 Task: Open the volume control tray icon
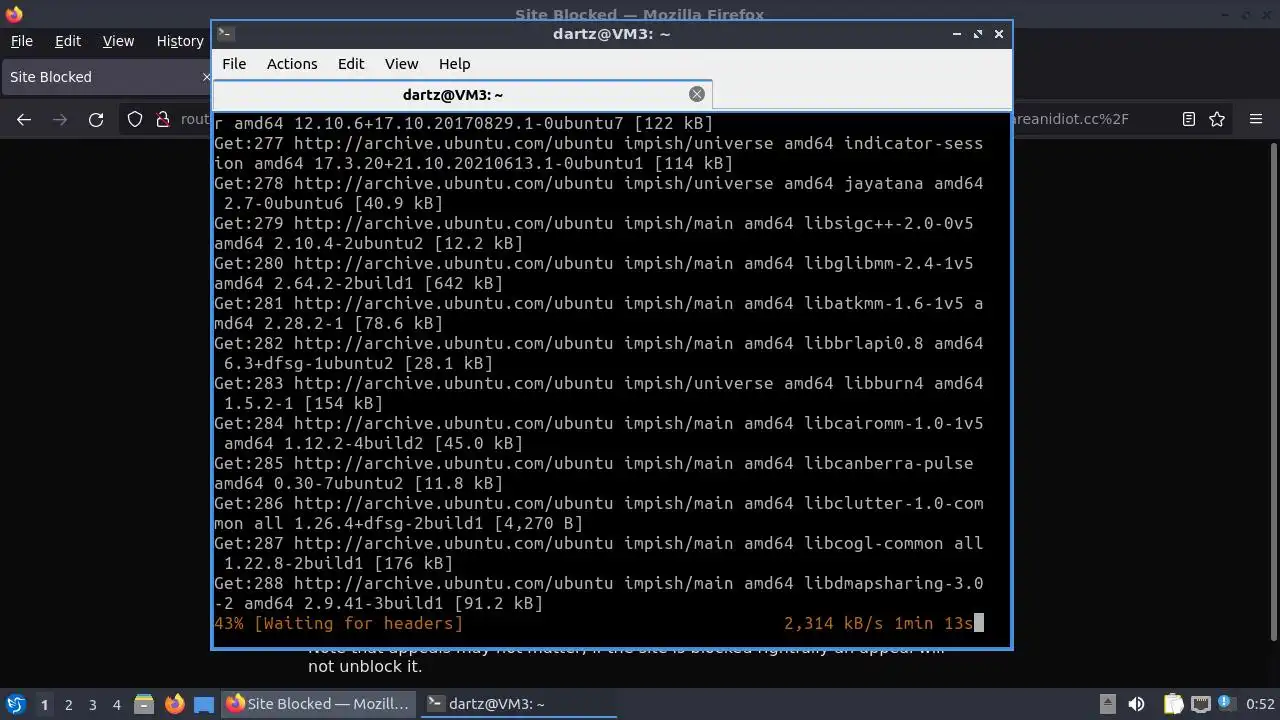pos(1136,704)
